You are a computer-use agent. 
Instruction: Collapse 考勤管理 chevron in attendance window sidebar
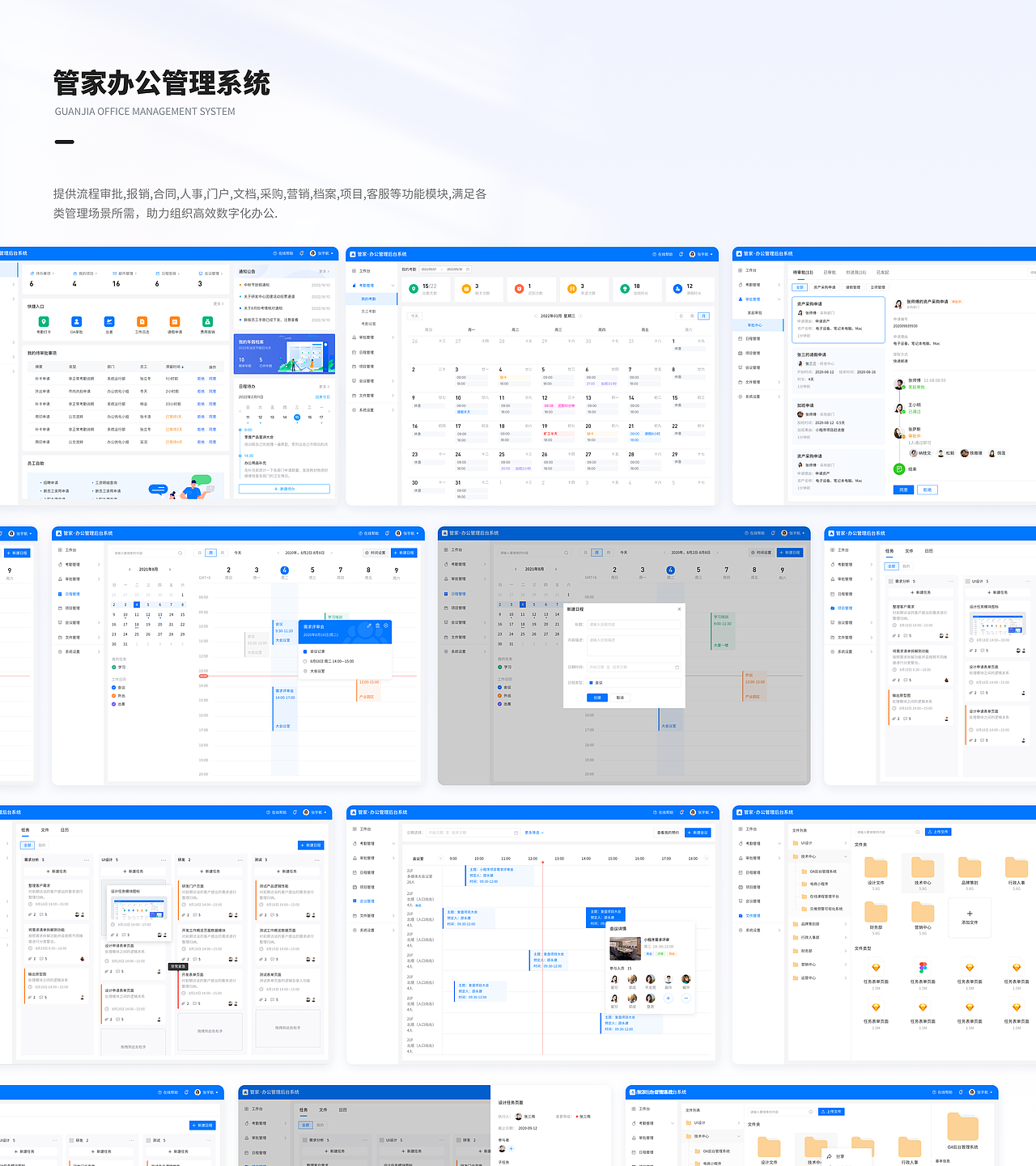tap(393, 286)
